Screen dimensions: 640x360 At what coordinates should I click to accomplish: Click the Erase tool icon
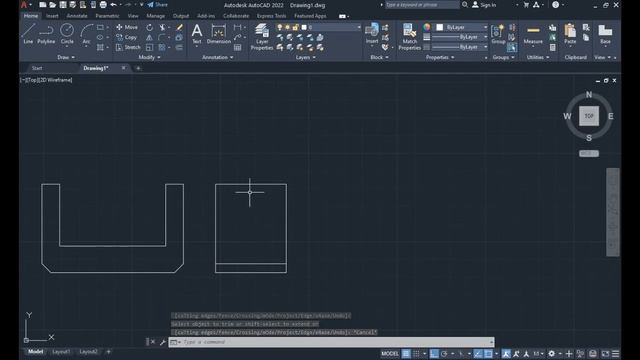coord(179,27)
